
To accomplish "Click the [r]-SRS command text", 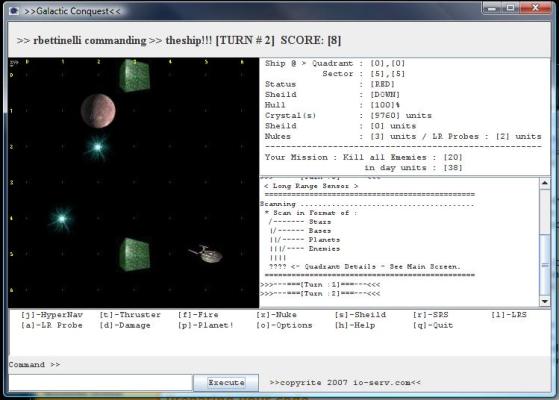I will point(431,315).
